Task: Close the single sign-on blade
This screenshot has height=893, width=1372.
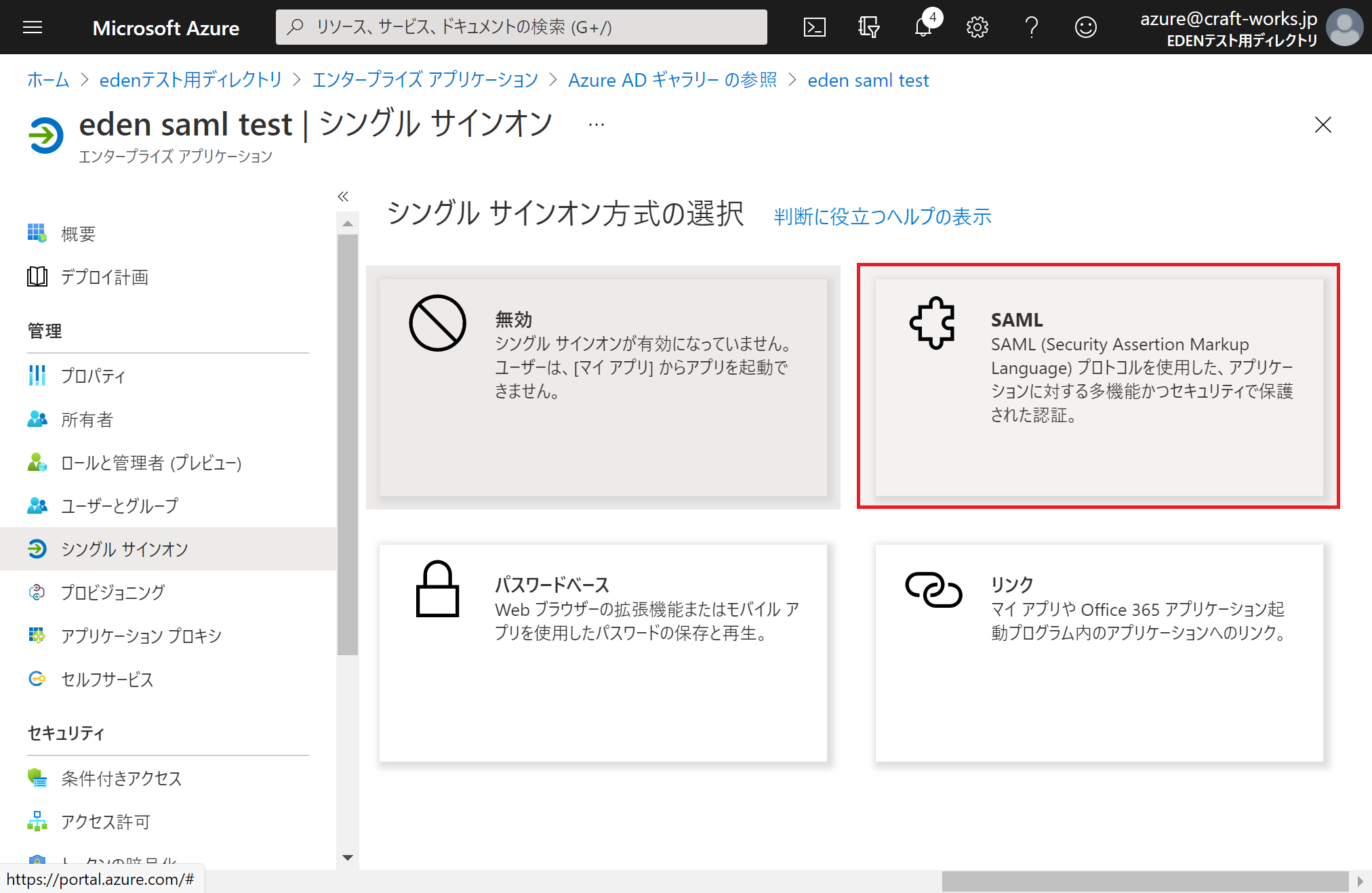Action: tap(1323, 125)
